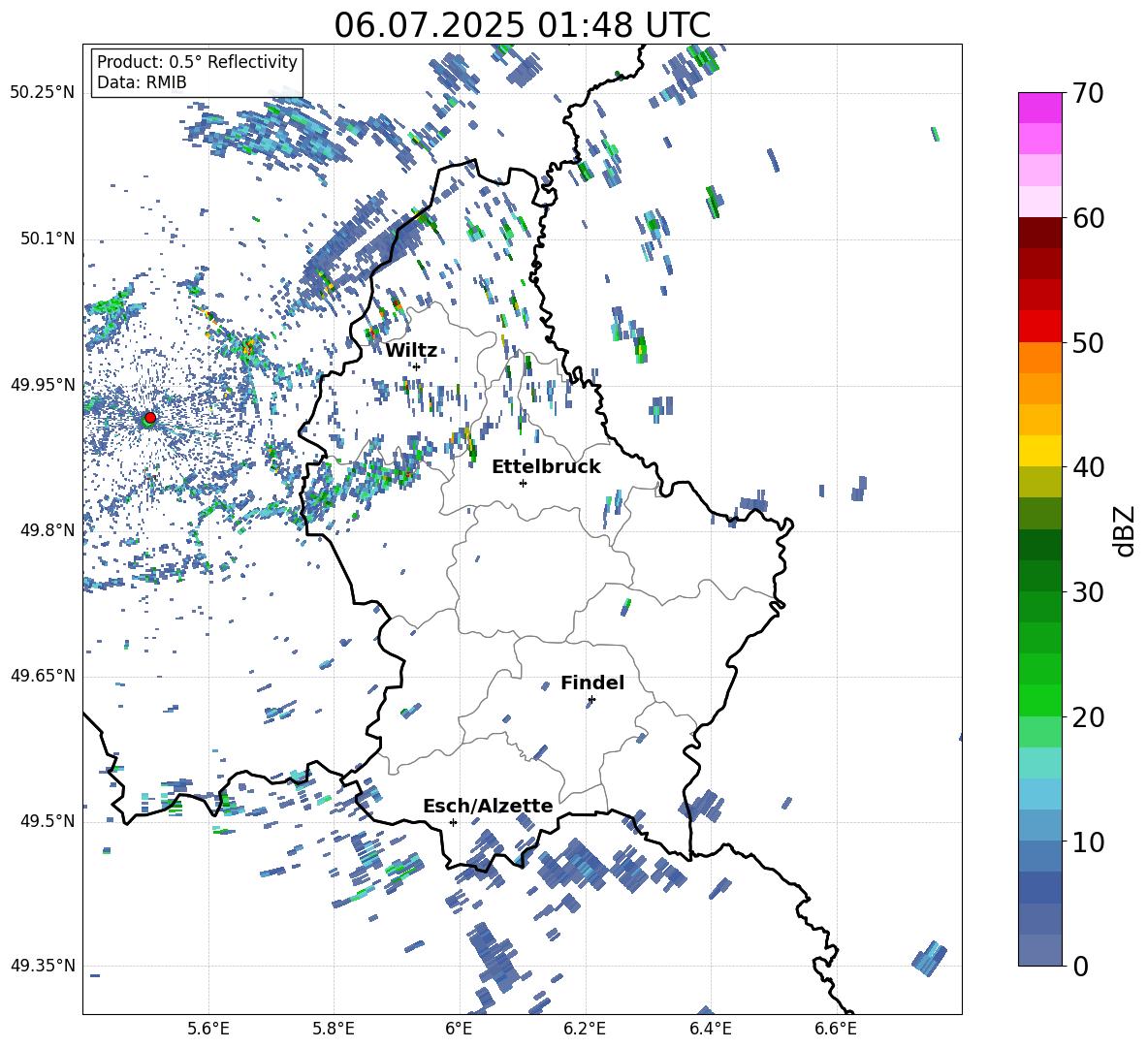Image resolution: width=1148 pixels, height=1048 pixels.
Task: Click the red radar location dot
Action: 150,417
